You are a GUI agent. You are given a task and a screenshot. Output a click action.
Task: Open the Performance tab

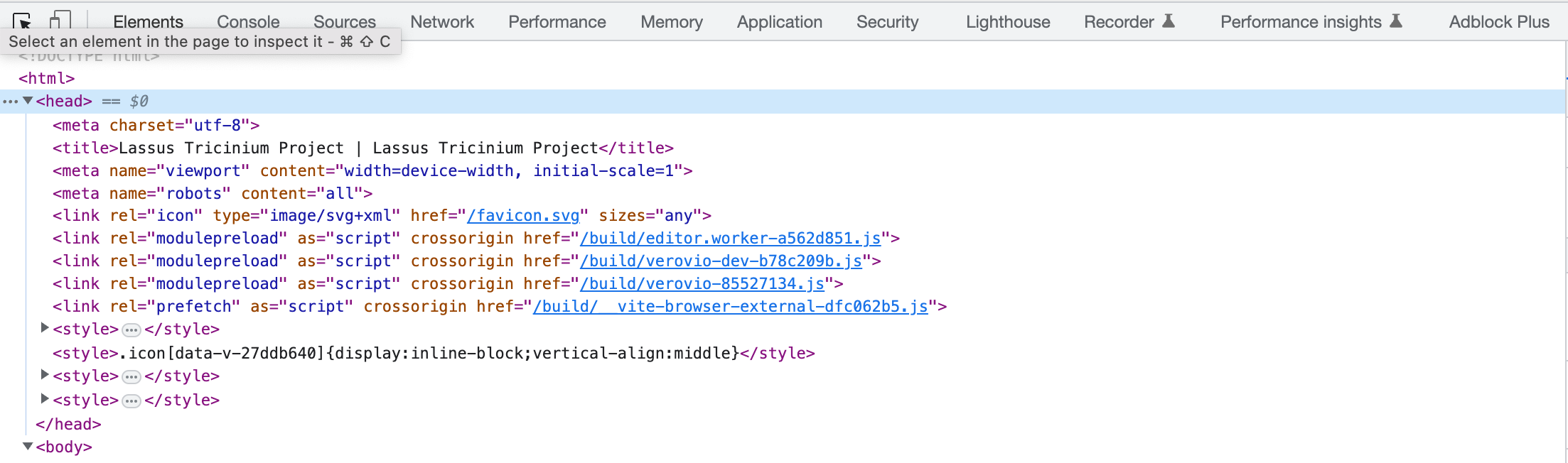tap(557, 22)
